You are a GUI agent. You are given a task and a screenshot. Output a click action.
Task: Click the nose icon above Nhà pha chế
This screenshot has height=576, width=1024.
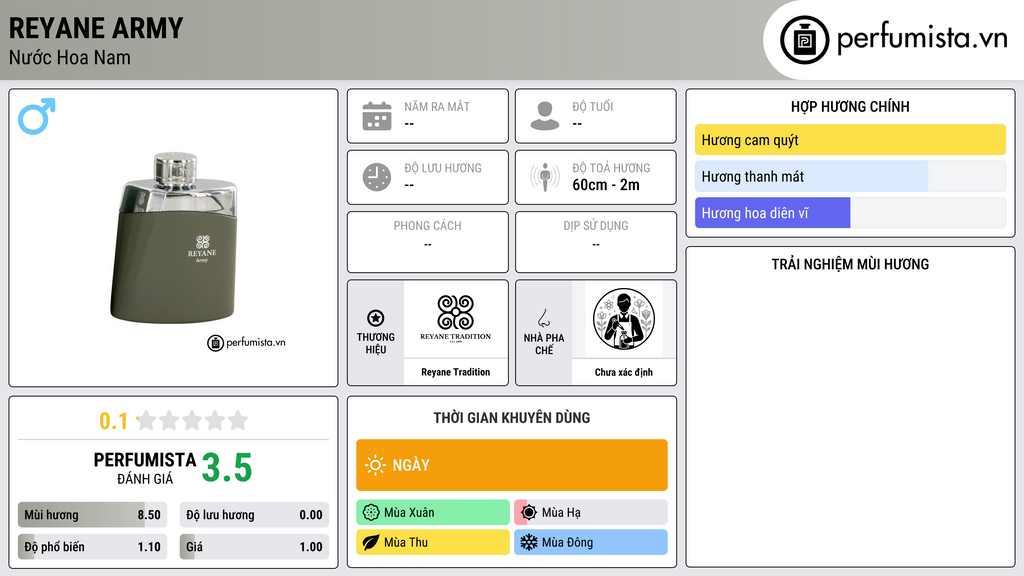tap(543, 318)
